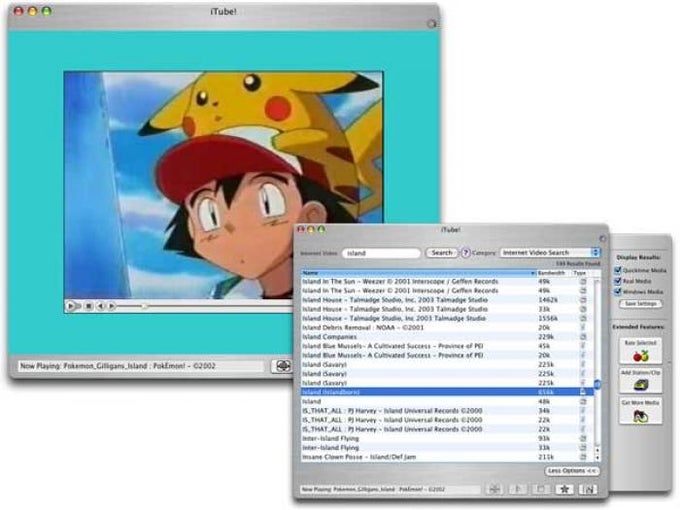Select the 'Island Debris Removal : NOAA' row
This screenshot has height=510, width=680.
tap(447, 328)
